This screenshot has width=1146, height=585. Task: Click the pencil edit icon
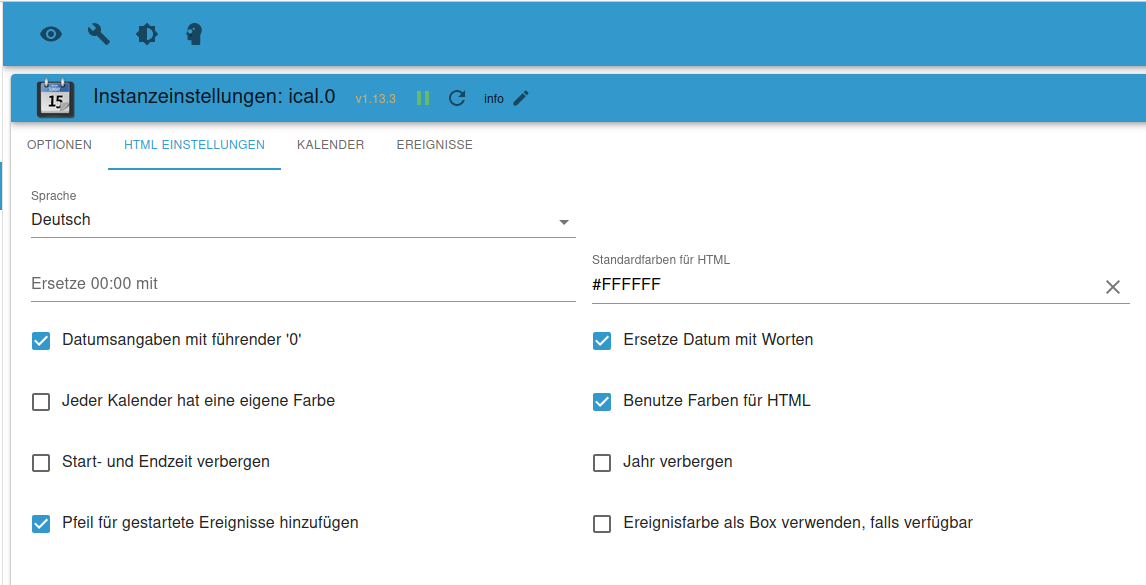(x=521, y=98)
